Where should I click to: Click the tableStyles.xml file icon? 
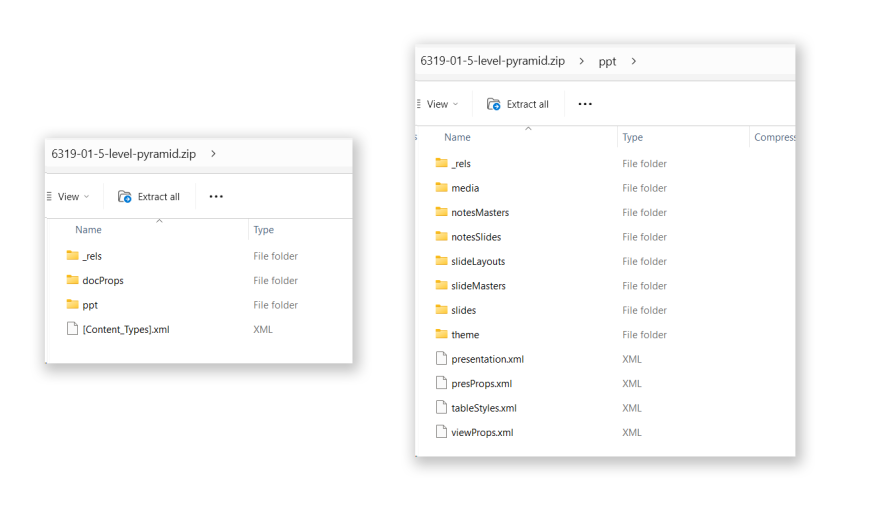(x=441, y=407)
